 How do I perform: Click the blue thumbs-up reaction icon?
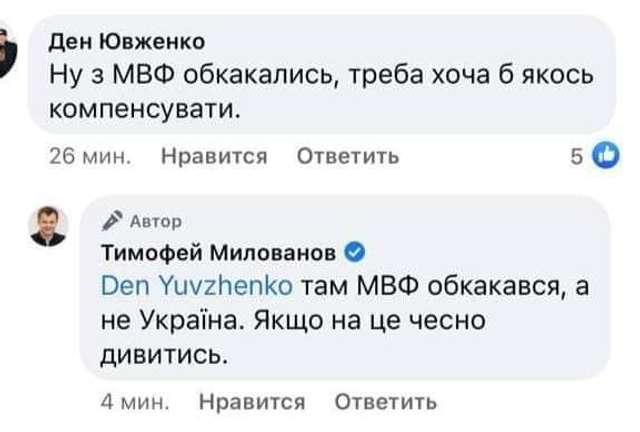605,157
